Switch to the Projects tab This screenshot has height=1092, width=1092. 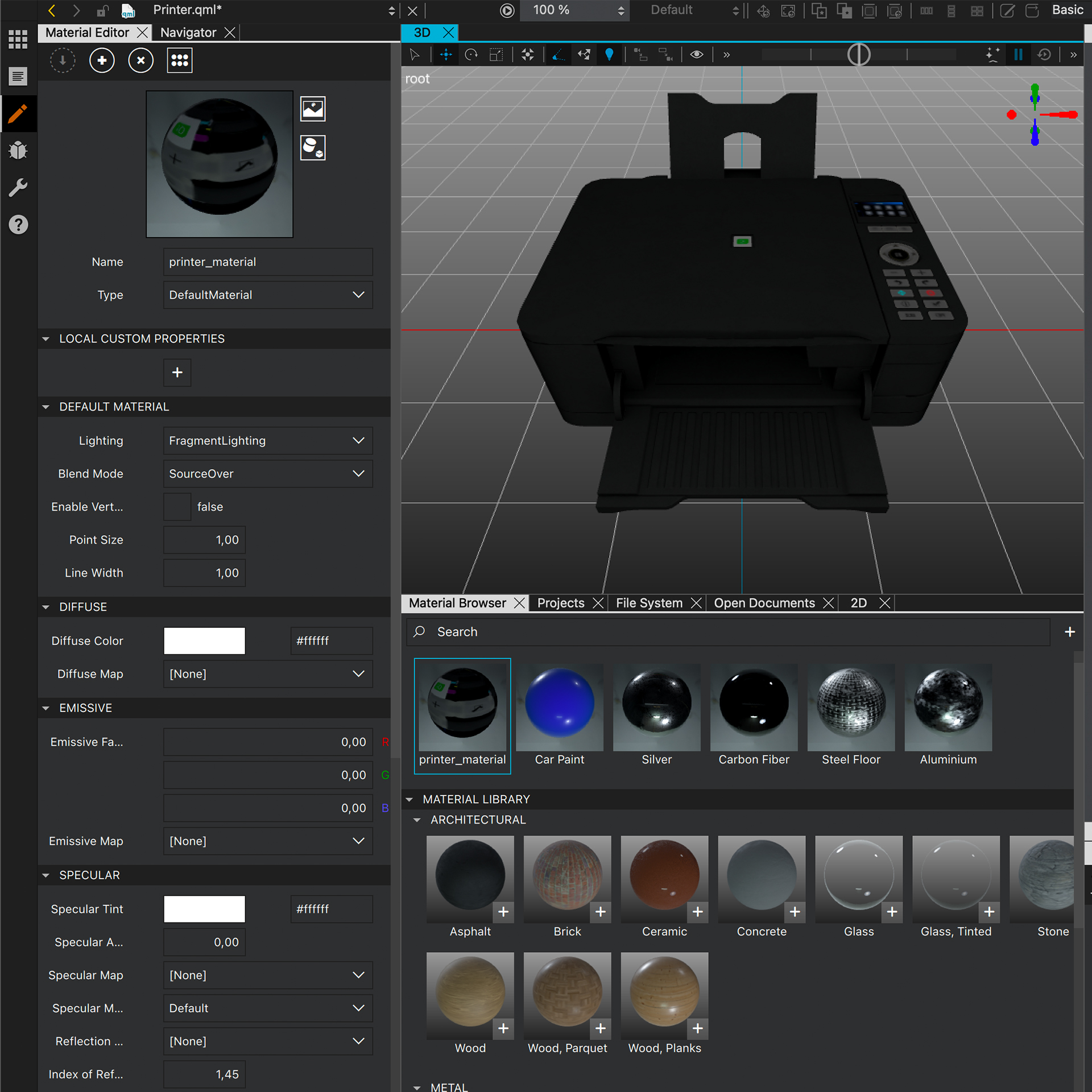[x=560, y=603]
